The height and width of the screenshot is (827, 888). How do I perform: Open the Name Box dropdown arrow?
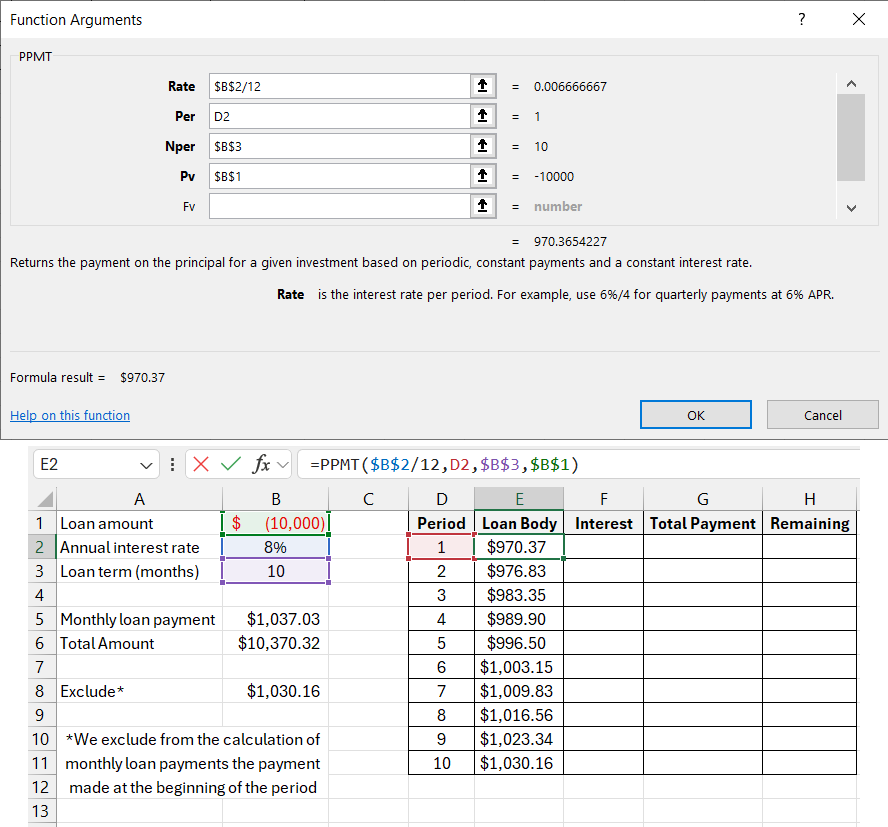147,465
